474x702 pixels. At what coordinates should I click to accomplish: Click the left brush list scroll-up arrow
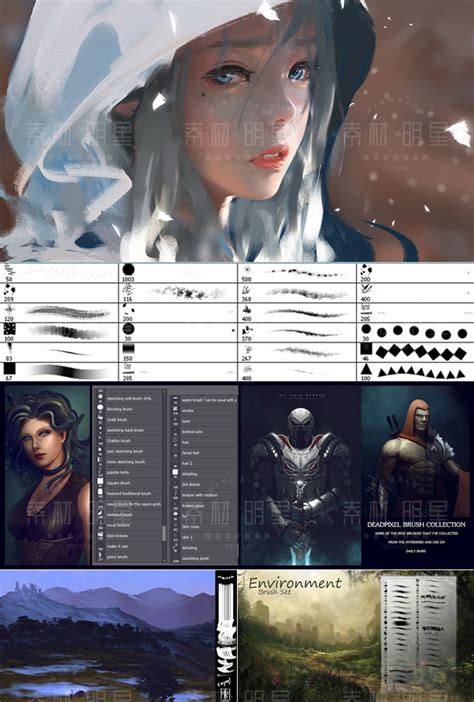[164, 392]
